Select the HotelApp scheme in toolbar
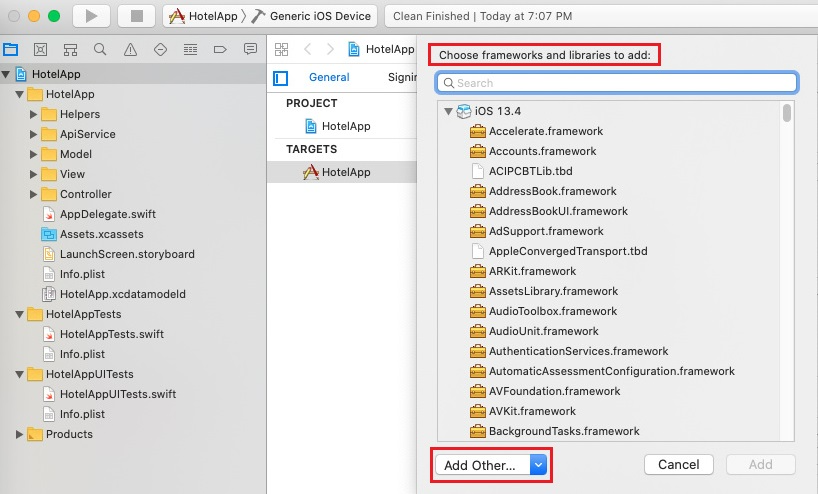This screenshot has height=494, width=818. pos(203,16)
